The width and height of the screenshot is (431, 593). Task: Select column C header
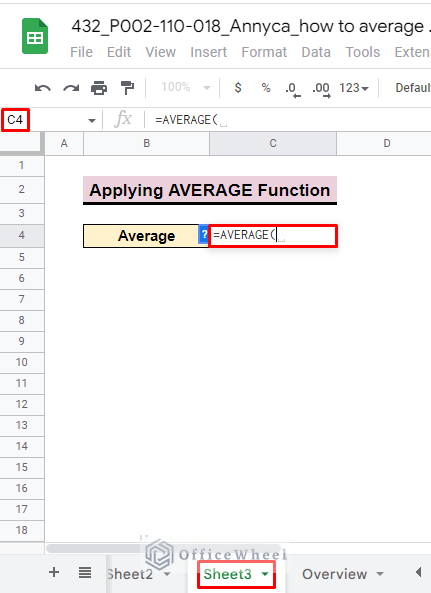click(x=273, y=143)
